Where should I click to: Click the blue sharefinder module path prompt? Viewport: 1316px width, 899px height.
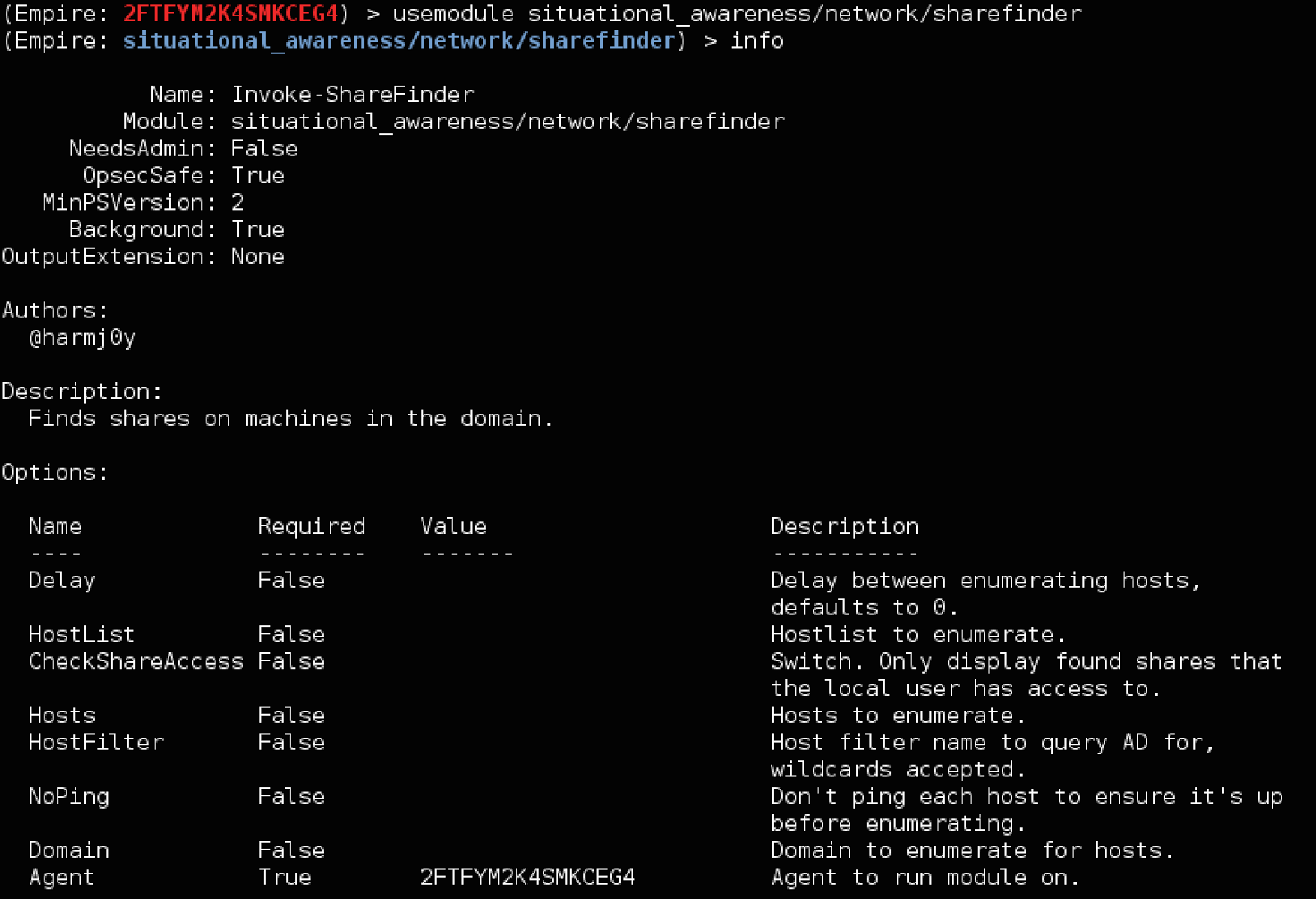400,41
